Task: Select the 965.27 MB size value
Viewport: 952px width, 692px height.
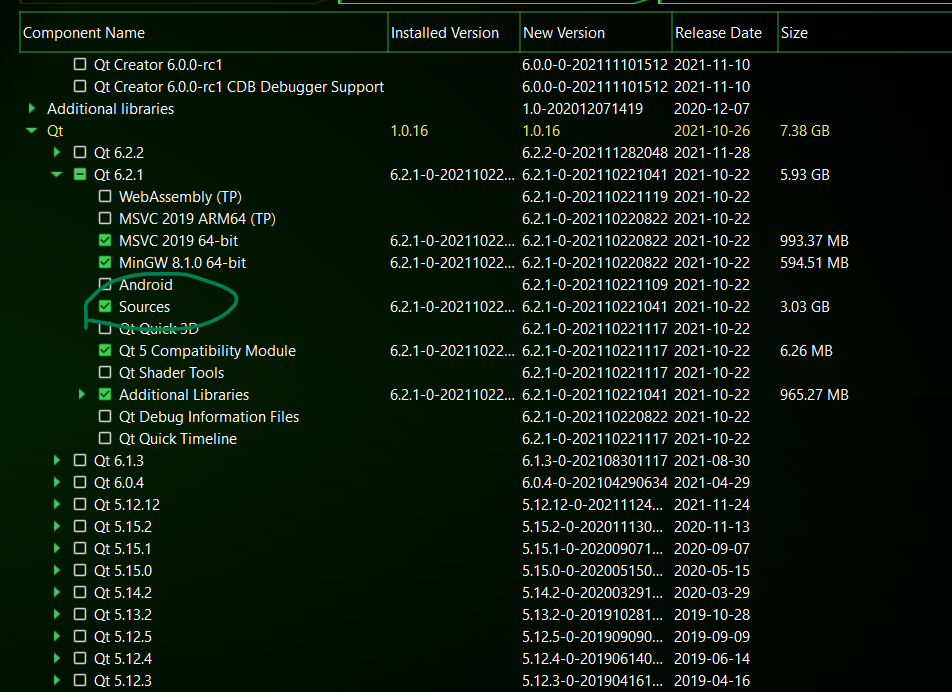Action: tap(814, 395)
